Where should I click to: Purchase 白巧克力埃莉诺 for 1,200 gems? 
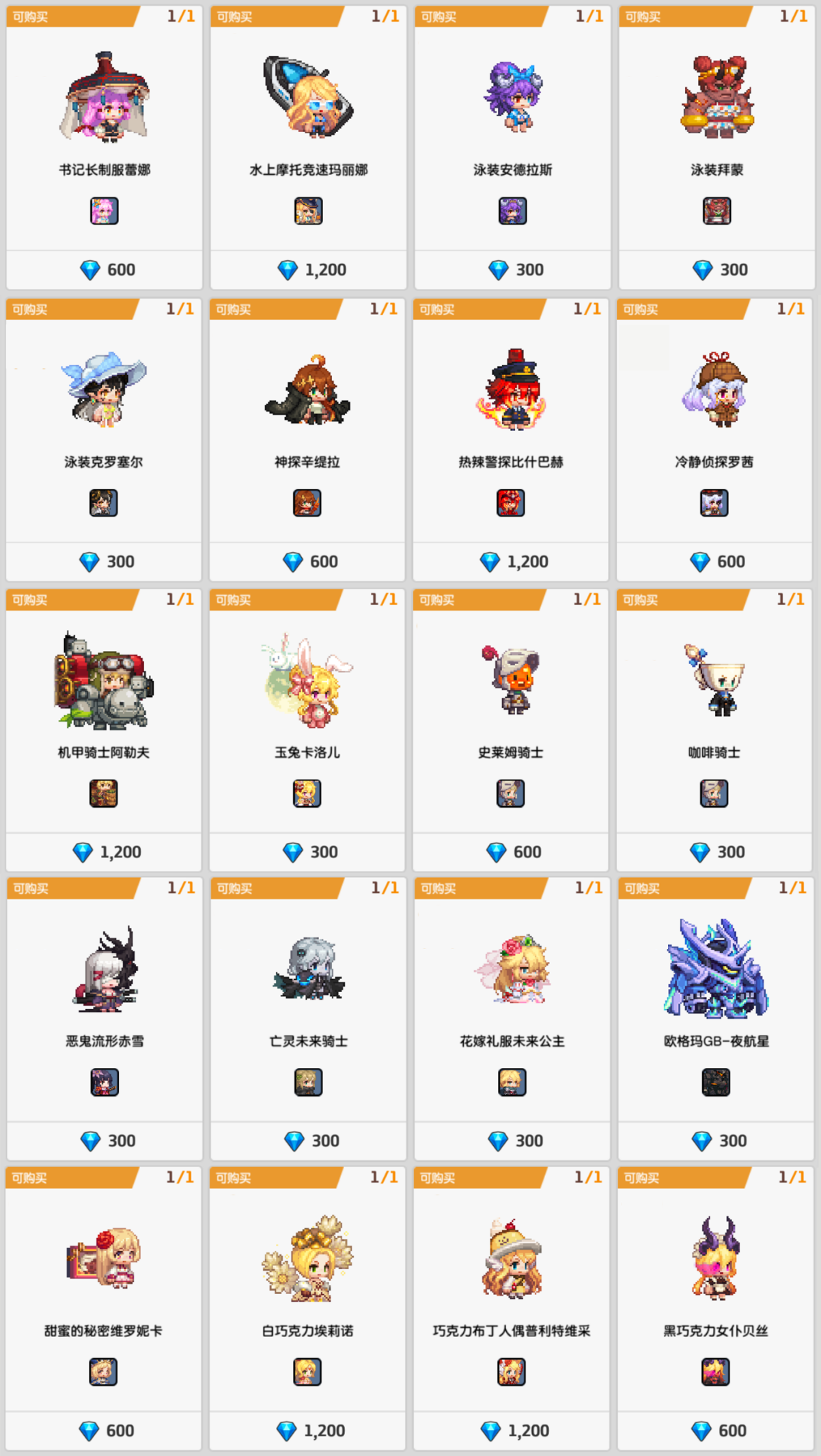tap(307, 1431)
